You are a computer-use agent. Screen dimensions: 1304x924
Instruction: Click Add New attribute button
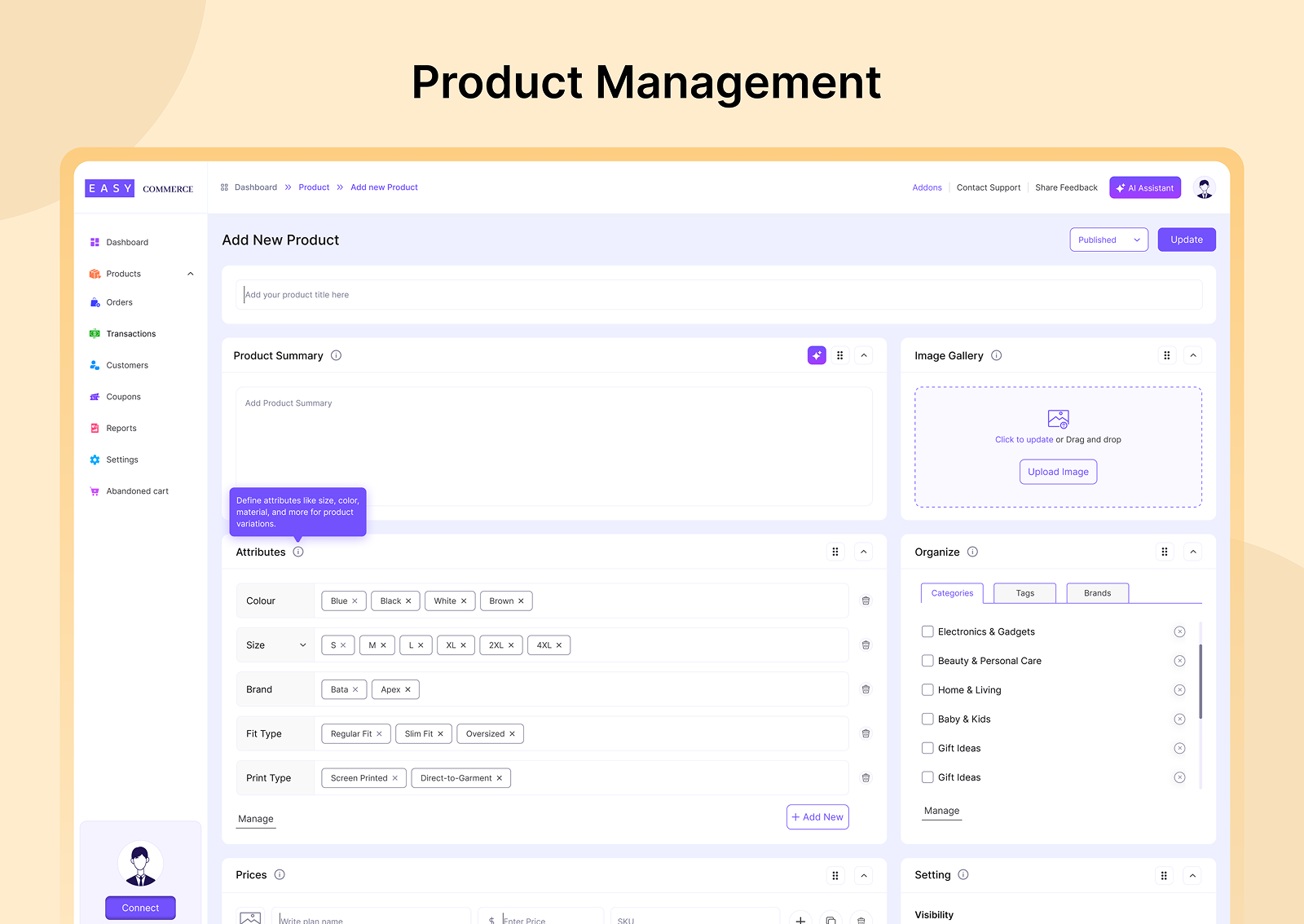click(817, 817)
